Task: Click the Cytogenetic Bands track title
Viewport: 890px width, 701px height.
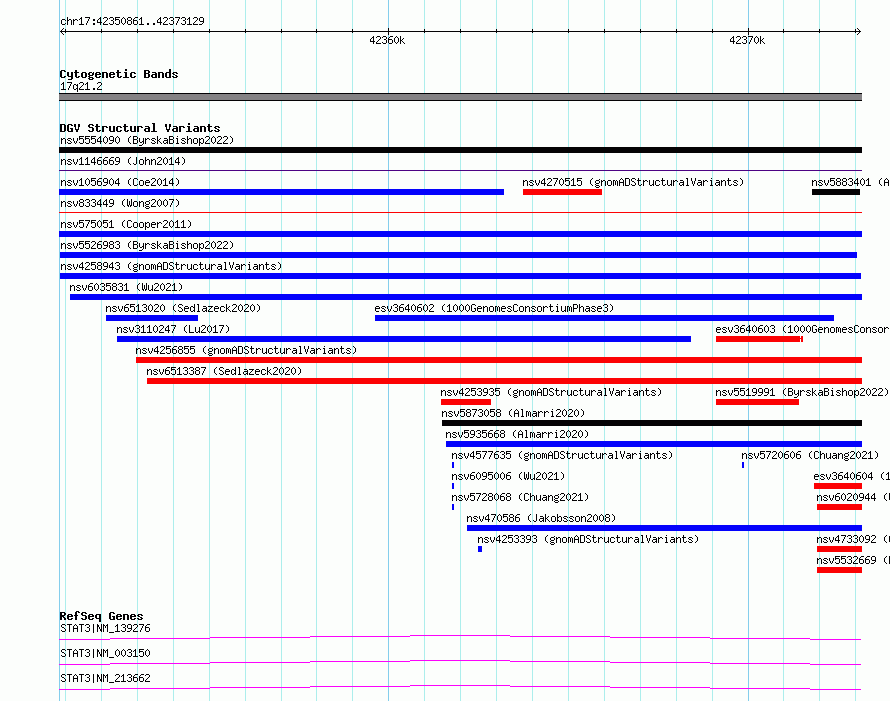Action: pos(119,74)
